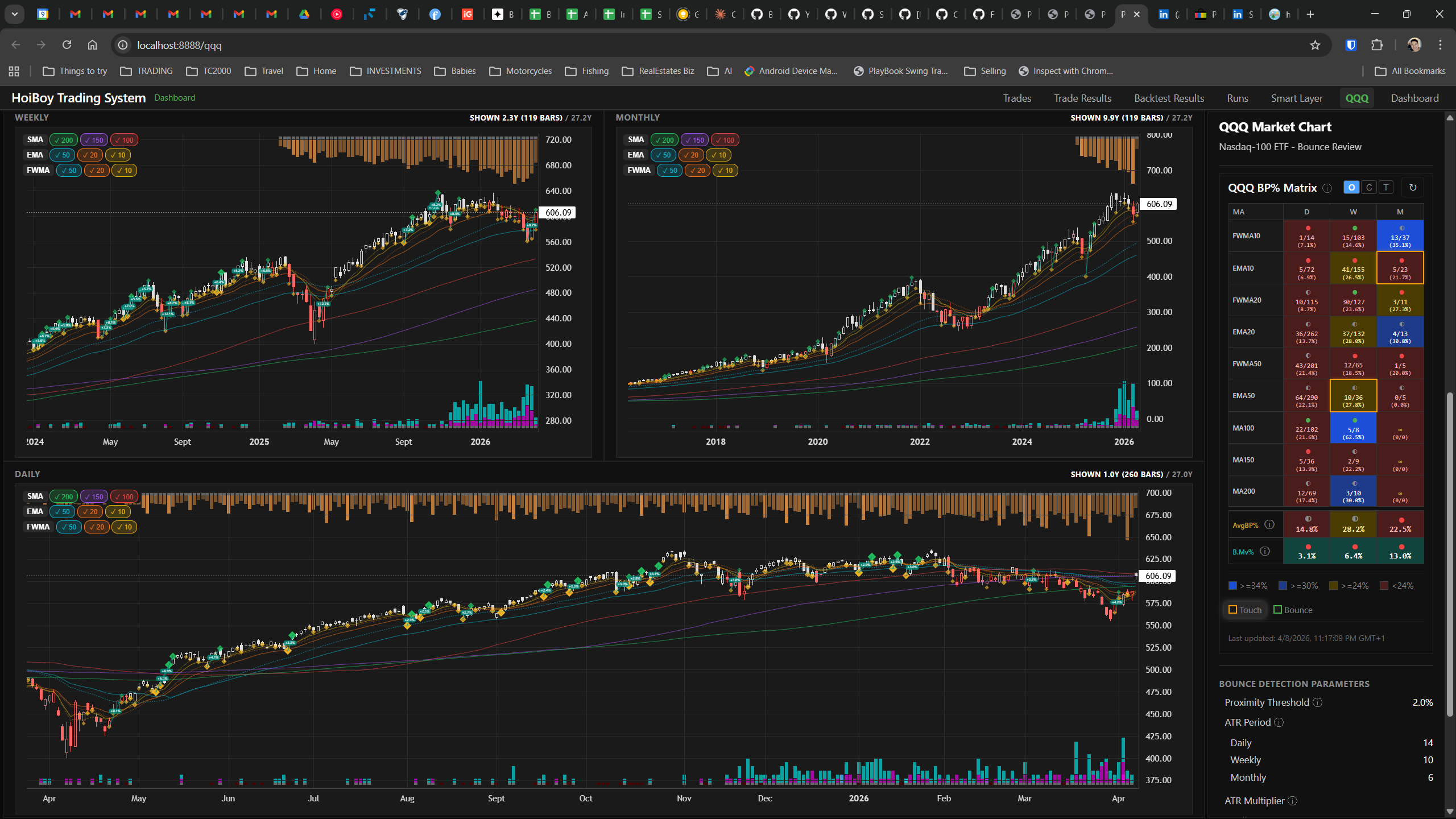This screenshot has width=1456, height=819.
Task: Refresh the QQQ BP% Matrix
Action: [x=1413, y=187]
